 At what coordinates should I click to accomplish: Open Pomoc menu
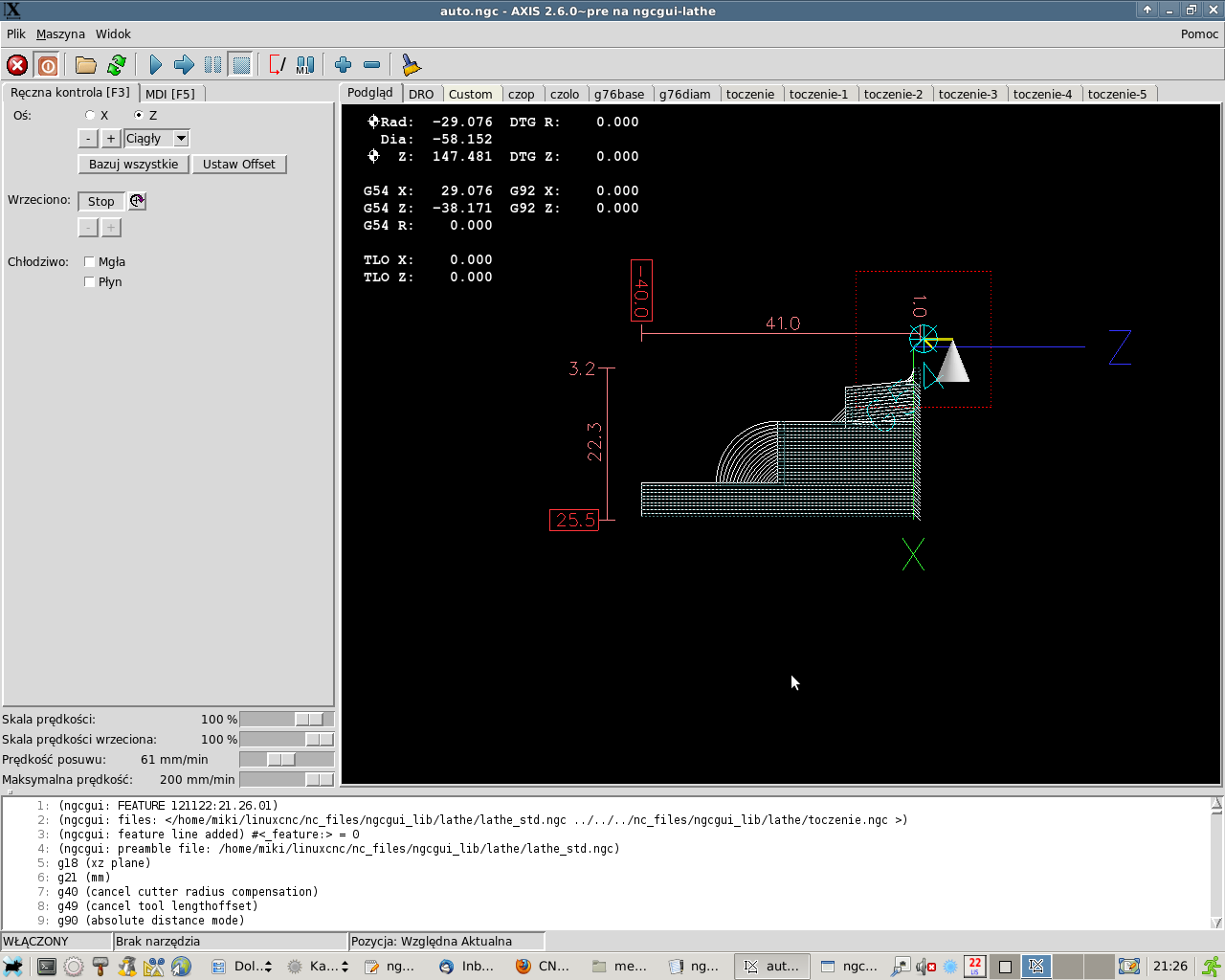(x=1199, y=33)
